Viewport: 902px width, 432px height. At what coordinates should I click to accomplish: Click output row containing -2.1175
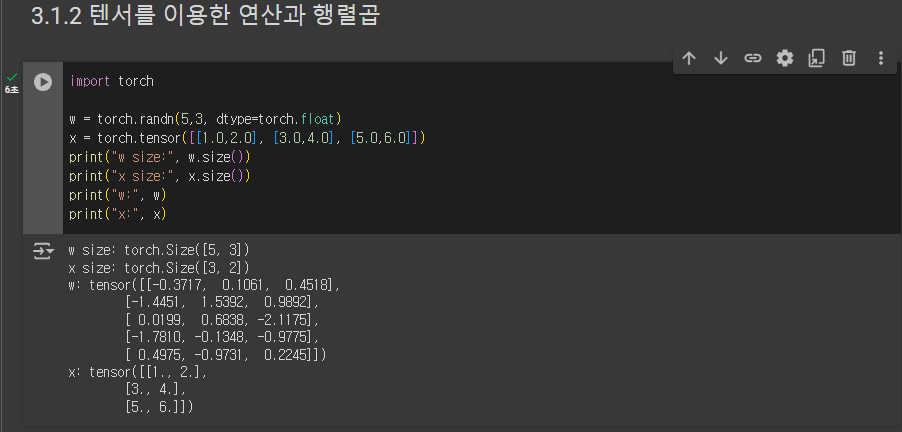pos(221,320)
